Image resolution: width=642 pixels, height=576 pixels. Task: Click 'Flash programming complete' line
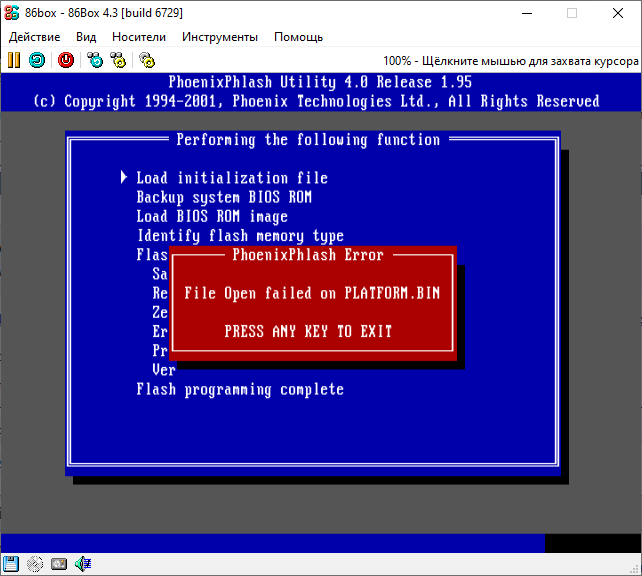pos(240,389)
